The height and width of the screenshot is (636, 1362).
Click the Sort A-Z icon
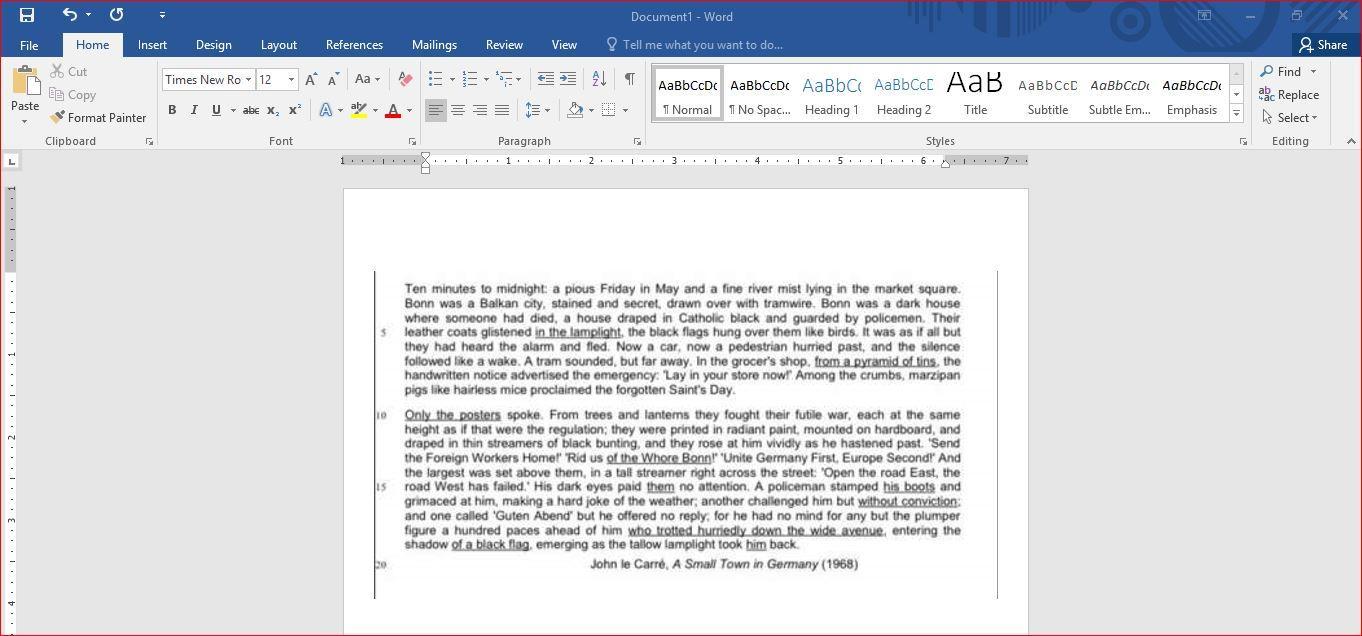[x=599, y=79]
